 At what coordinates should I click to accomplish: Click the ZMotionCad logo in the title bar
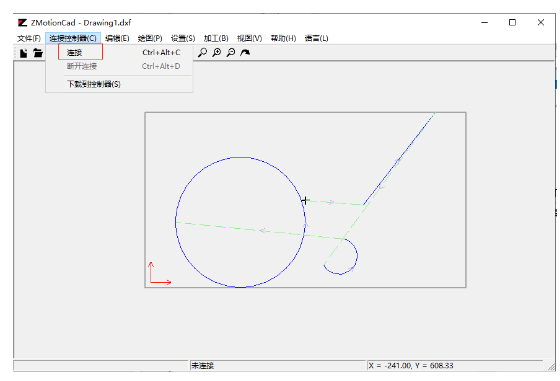[22, 23]
